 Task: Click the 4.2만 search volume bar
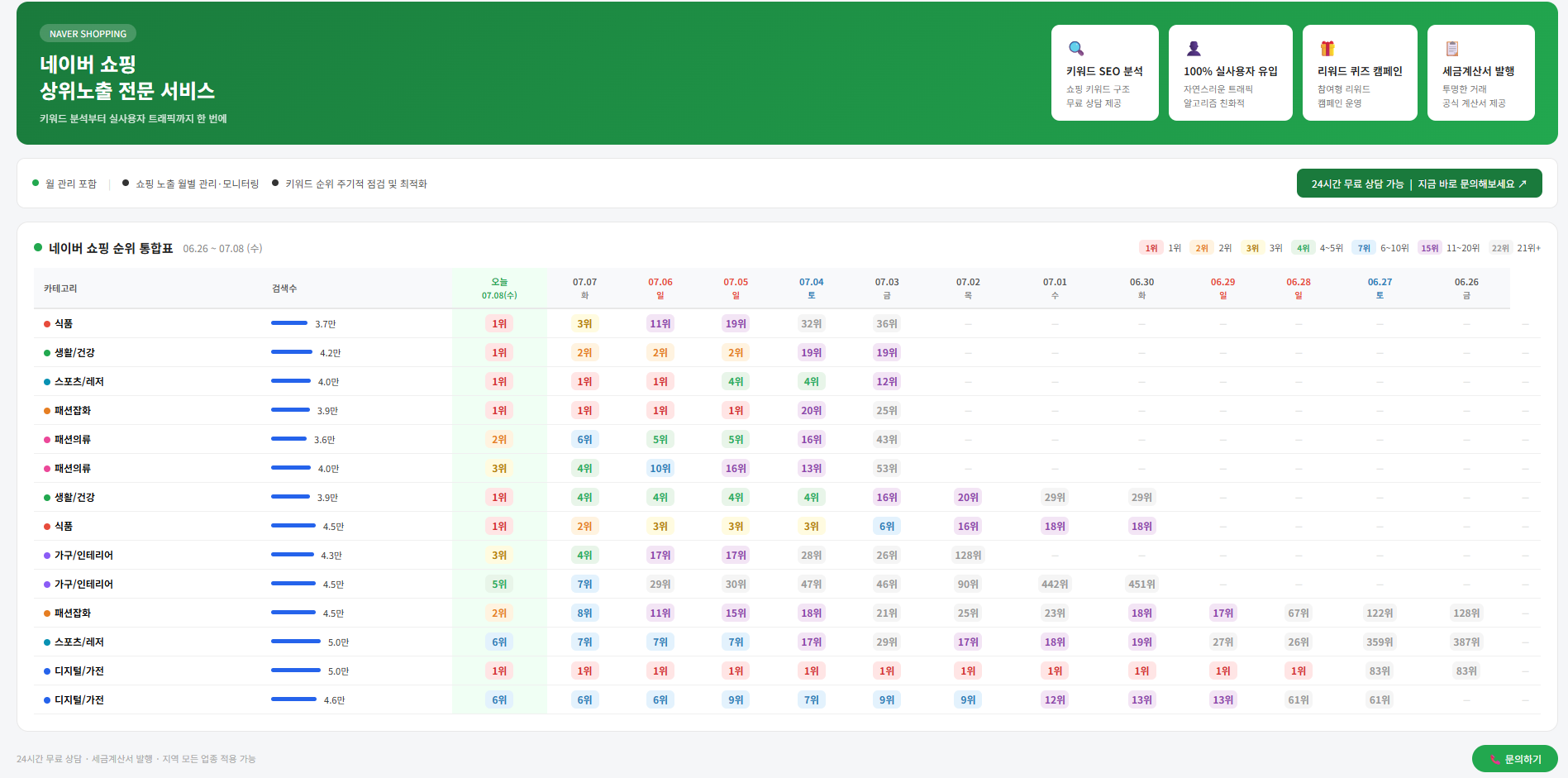tap(292, 352)
